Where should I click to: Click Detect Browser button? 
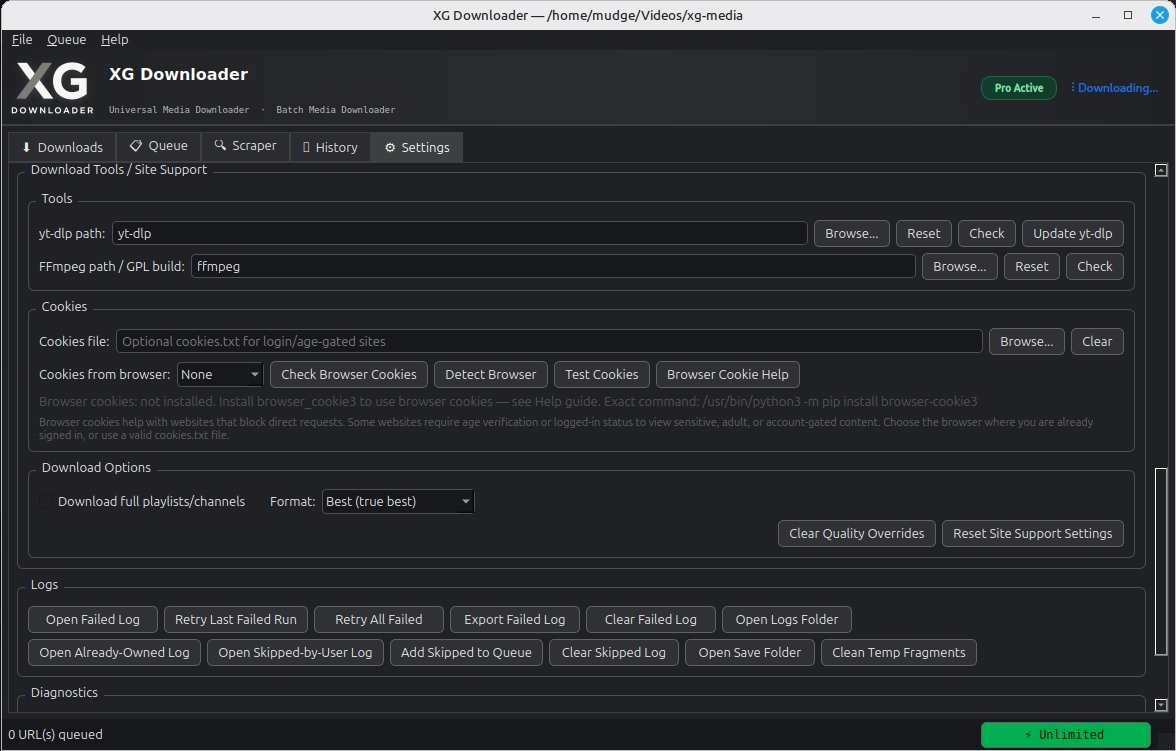tap(490, 374)
